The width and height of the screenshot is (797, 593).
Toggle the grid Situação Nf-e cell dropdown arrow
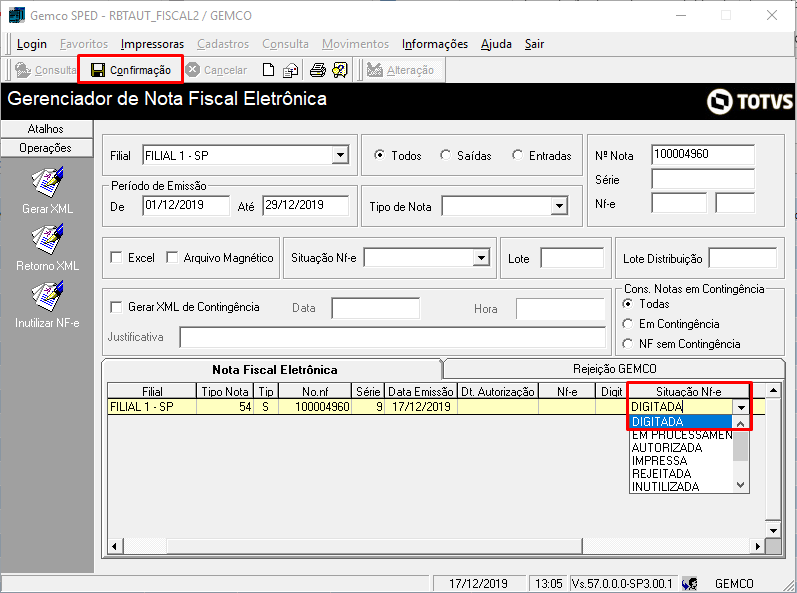[x=741, y=407]
